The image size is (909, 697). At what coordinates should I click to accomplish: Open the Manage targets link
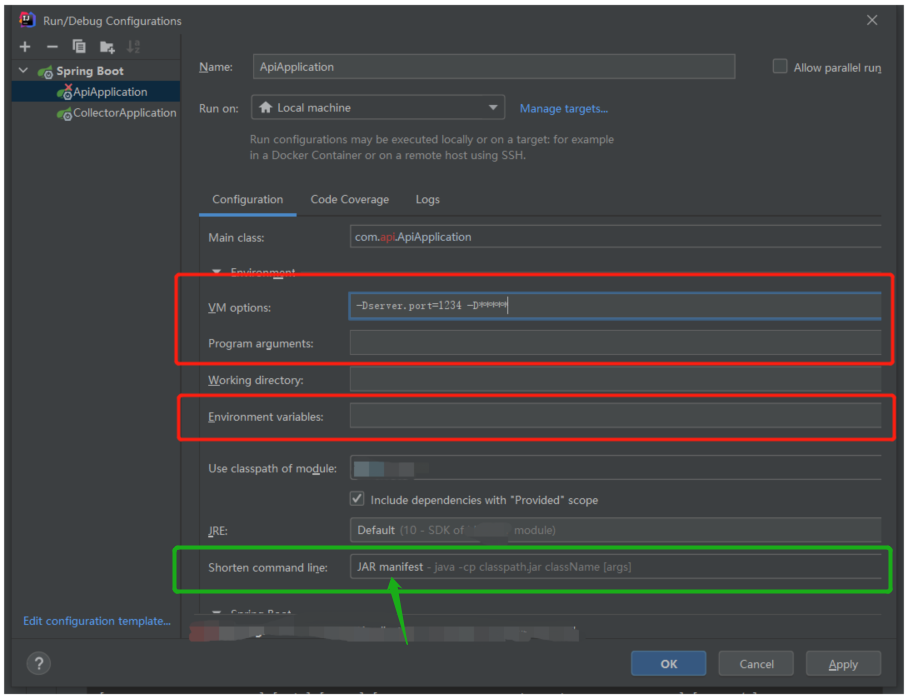click(x=563, y=108)
